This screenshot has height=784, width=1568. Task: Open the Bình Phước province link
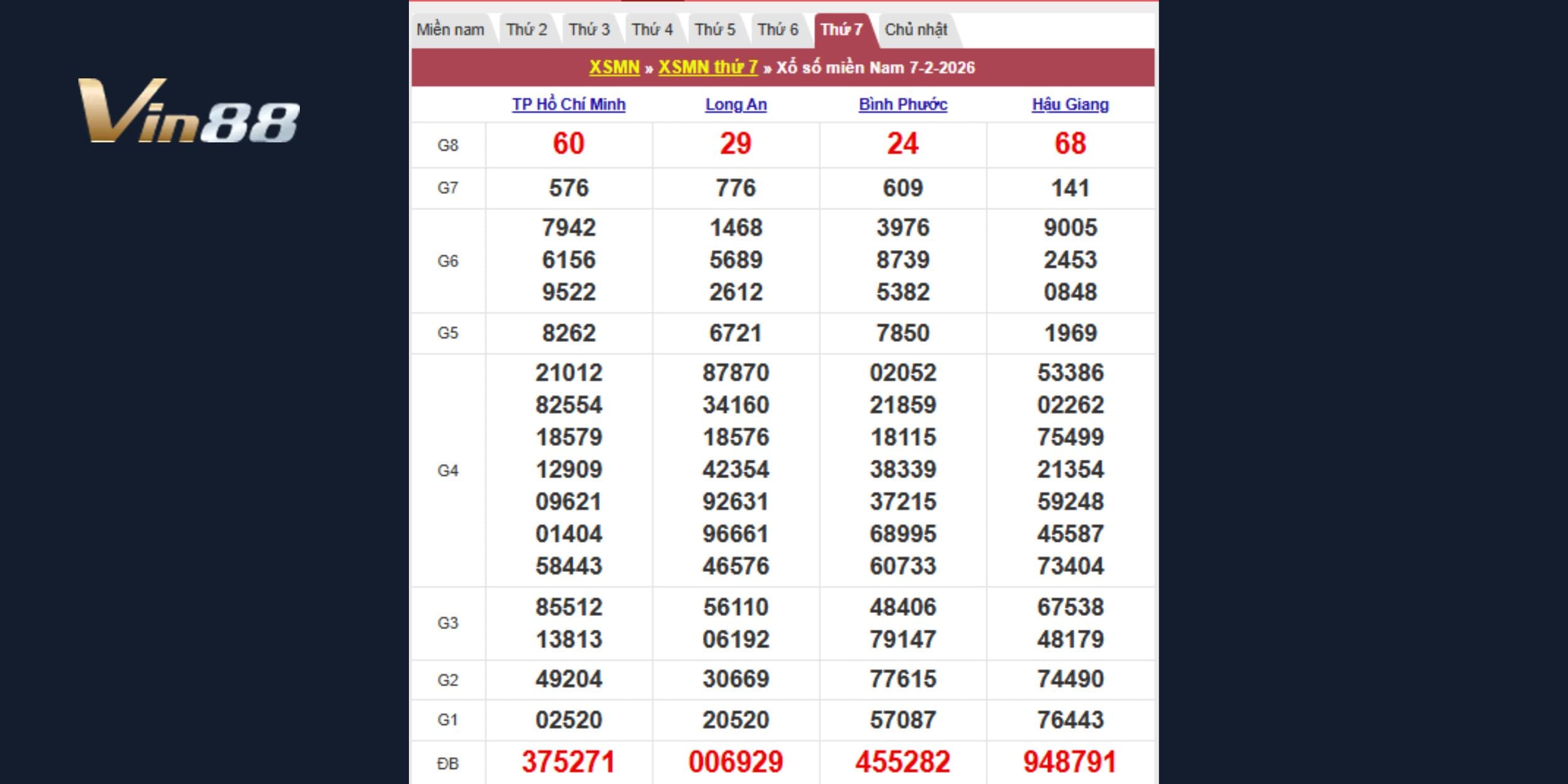click(x=903, y=104)
